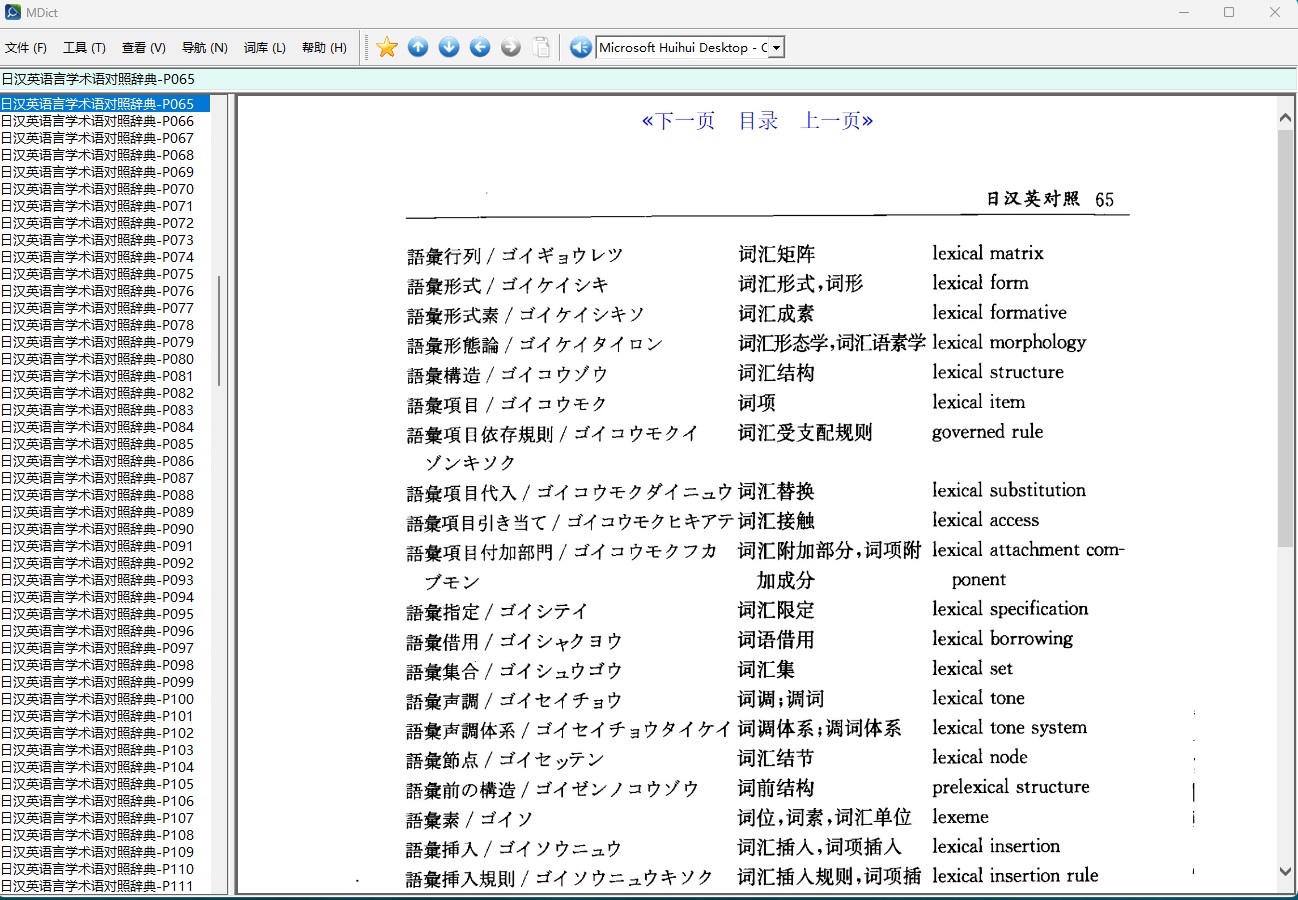Select entry 日汉英语言学术语对照辞典-P078
Viewport: 1298px width, 900px height.
click(x=104, y=325)
